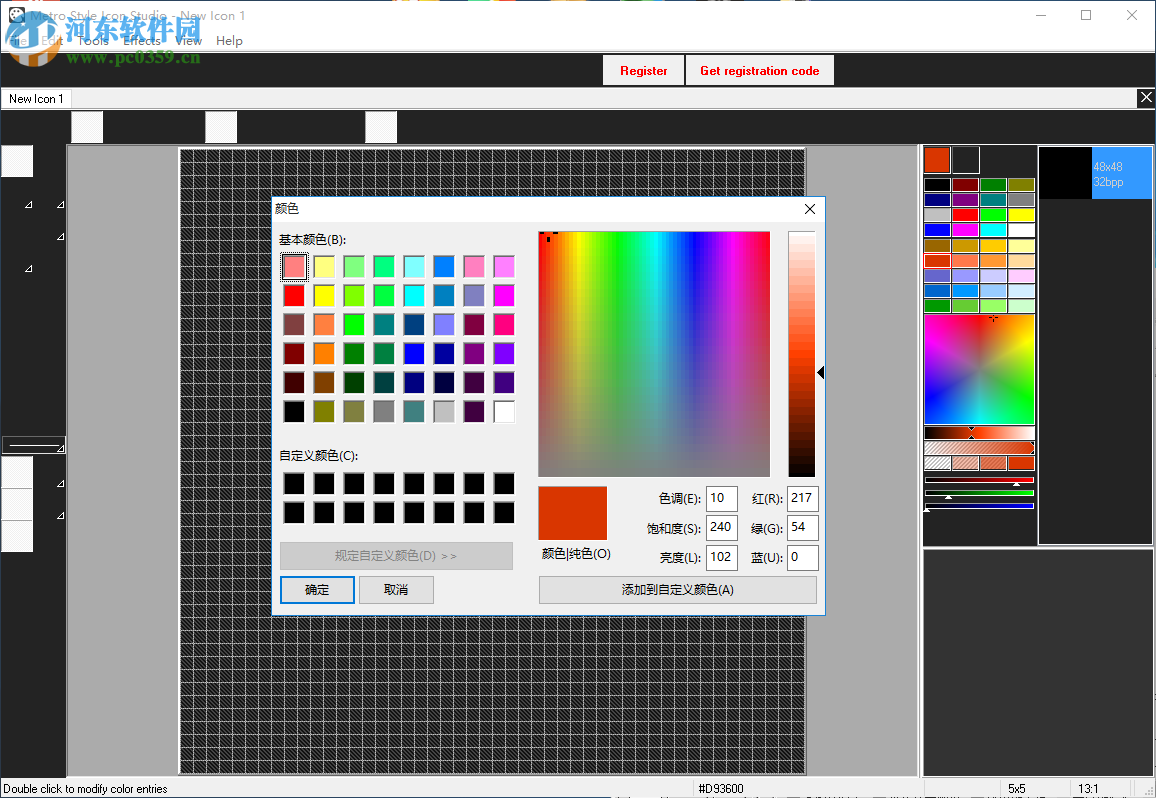
Task: Pick magenta in the right palette panel
Action: pyautogui.click(x=965, y=230)
